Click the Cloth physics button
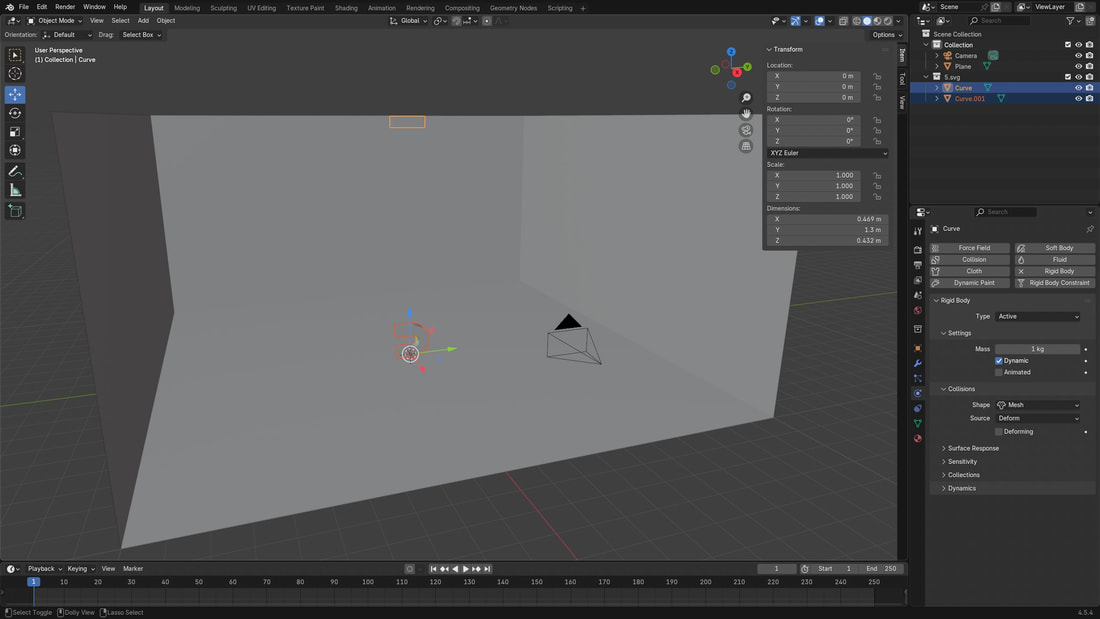1100x619 pixels. pyautogui.click(x=972, y=271)
